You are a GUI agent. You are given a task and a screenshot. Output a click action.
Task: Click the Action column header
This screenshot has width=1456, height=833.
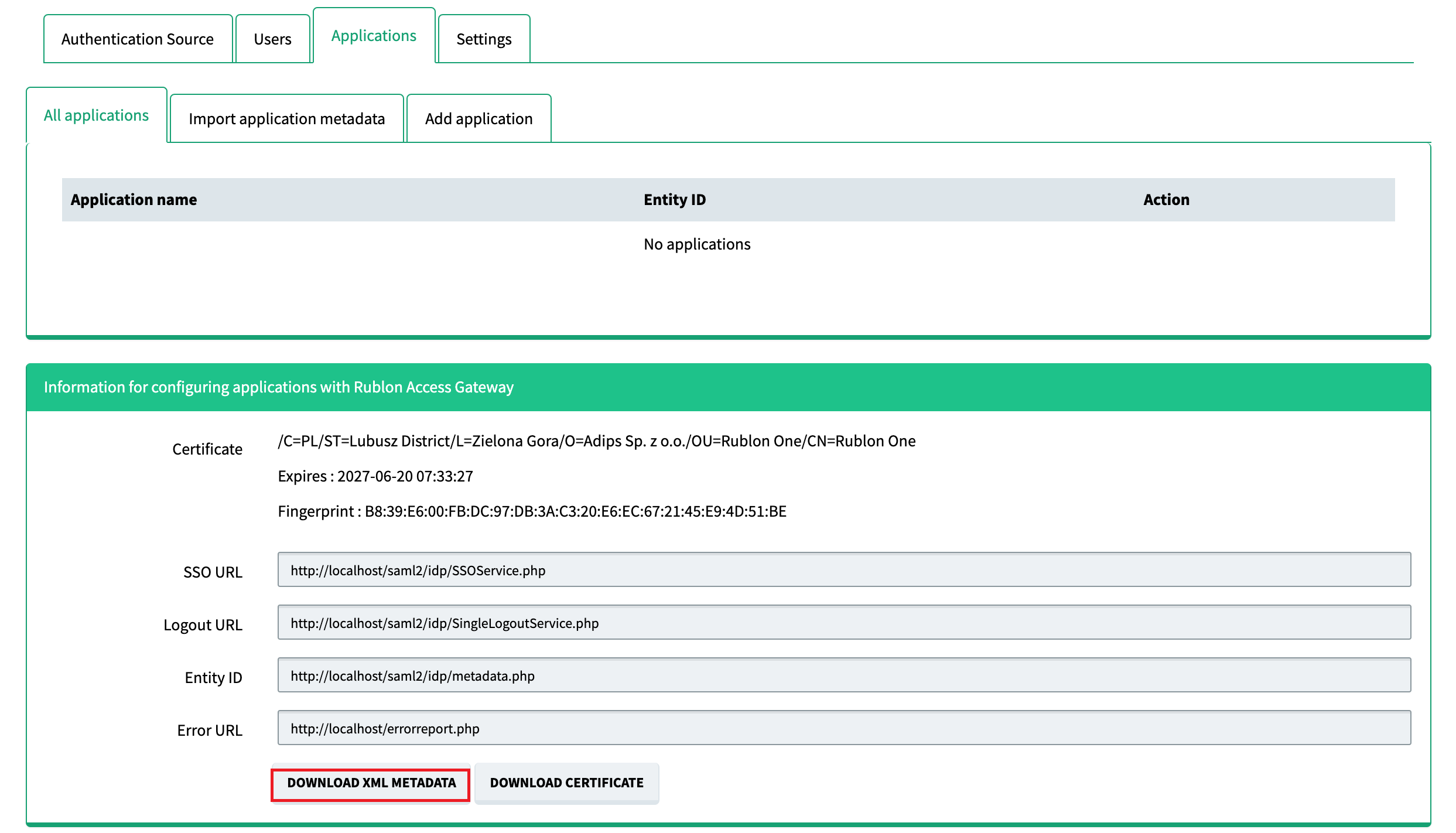1166,200
